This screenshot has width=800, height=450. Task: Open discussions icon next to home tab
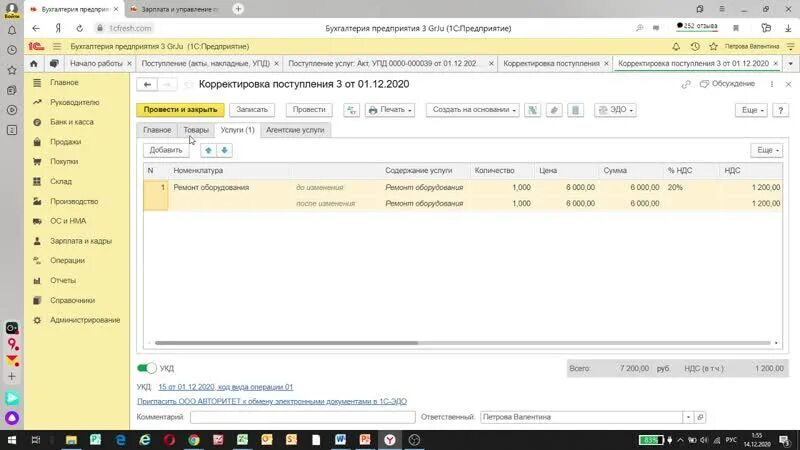coord(54,64)
